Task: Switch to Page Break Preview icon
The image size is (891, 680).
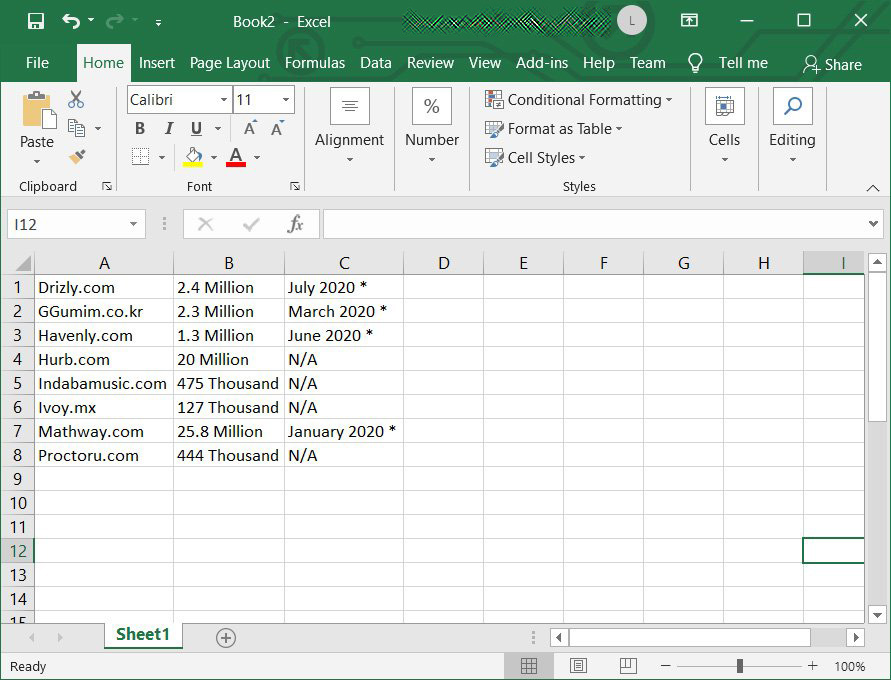Action: 628,666
